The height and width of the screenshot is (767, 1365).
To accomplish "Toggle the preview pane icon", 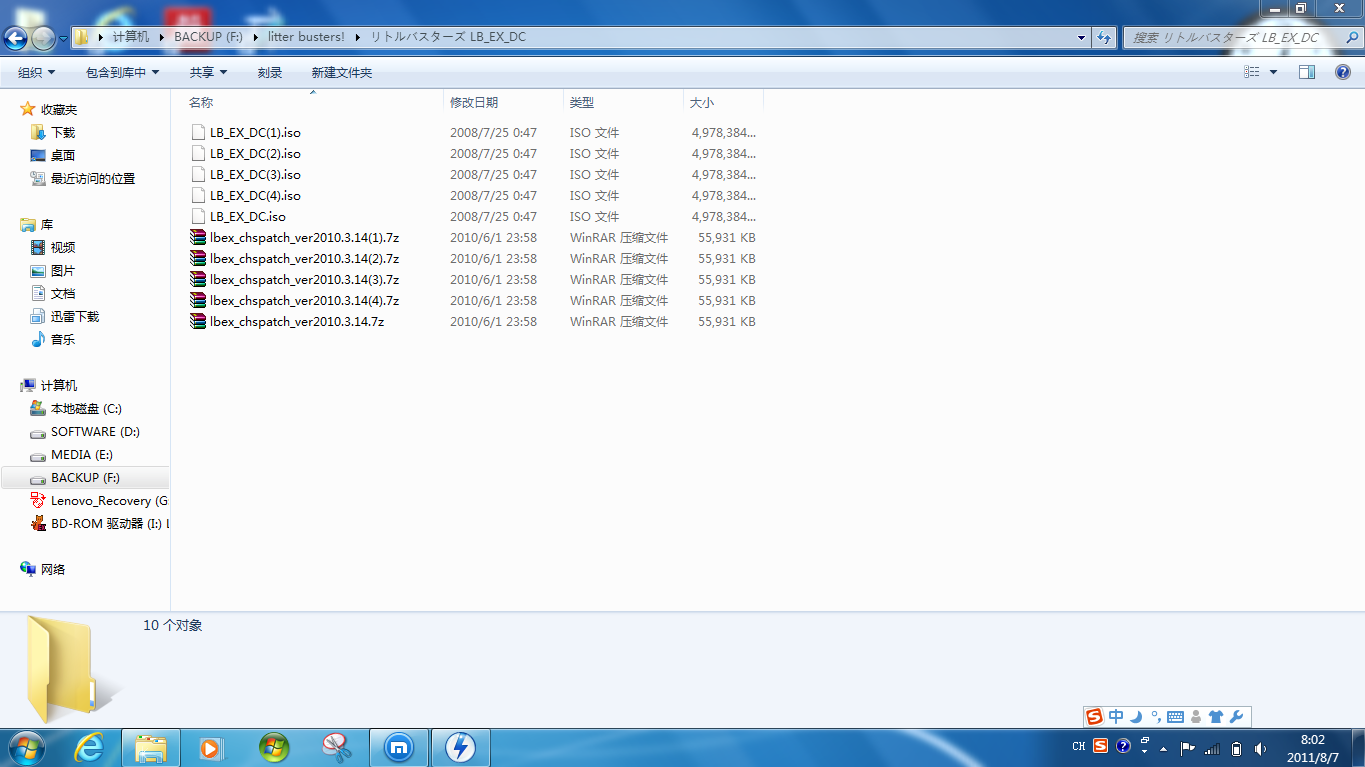I will 1307,72.
